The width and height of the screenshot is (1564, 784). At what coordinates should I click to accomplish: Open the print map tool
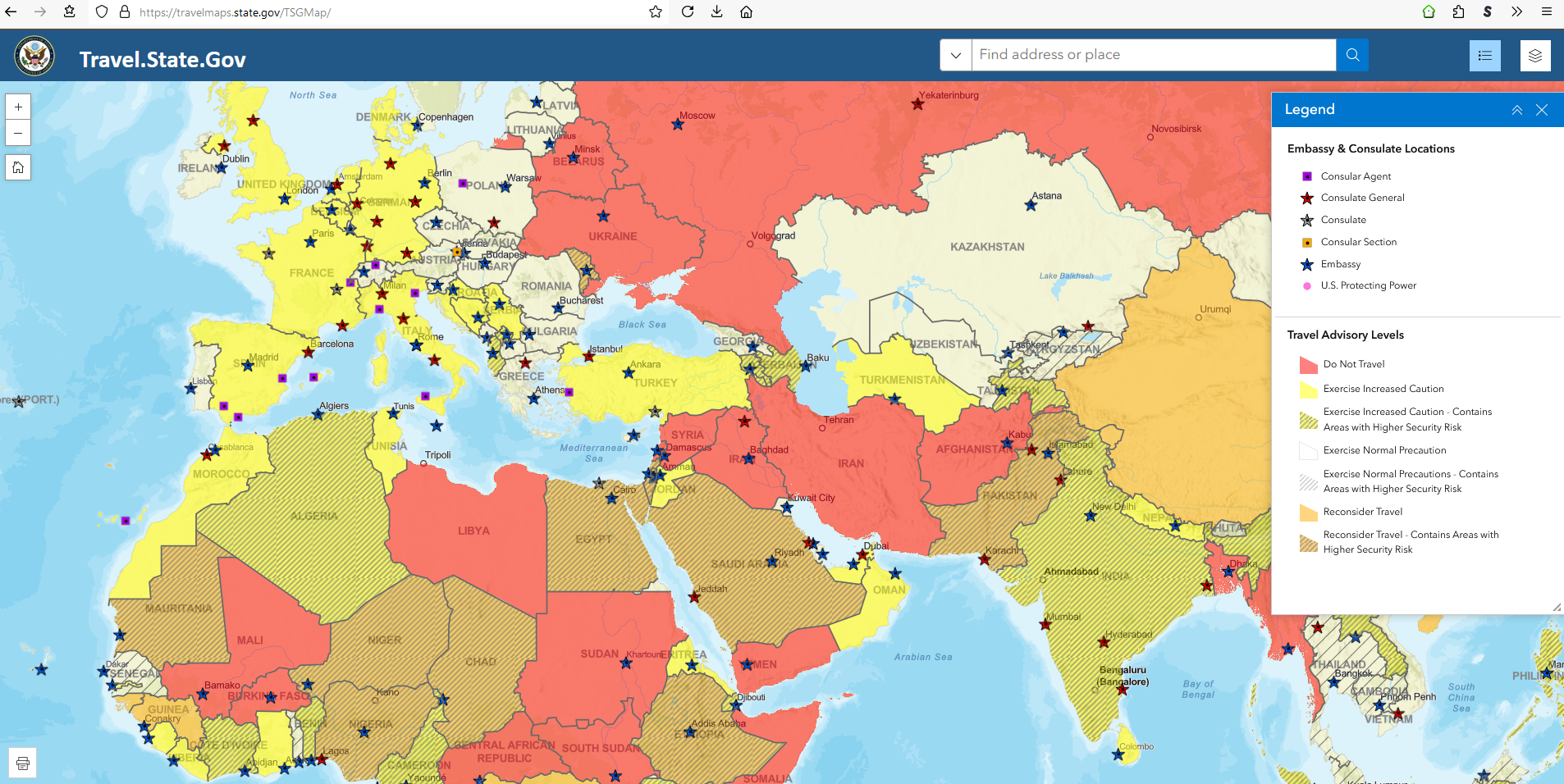tap(23, 763)
